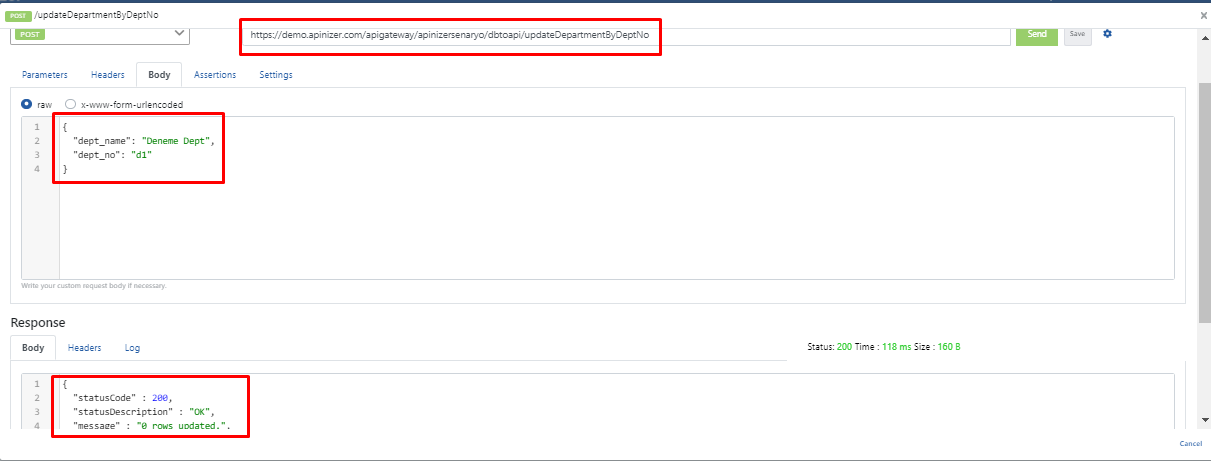Screen dimensions: 1211x461
Task: Open the request Headers tab
Action: tap(108, 75)
